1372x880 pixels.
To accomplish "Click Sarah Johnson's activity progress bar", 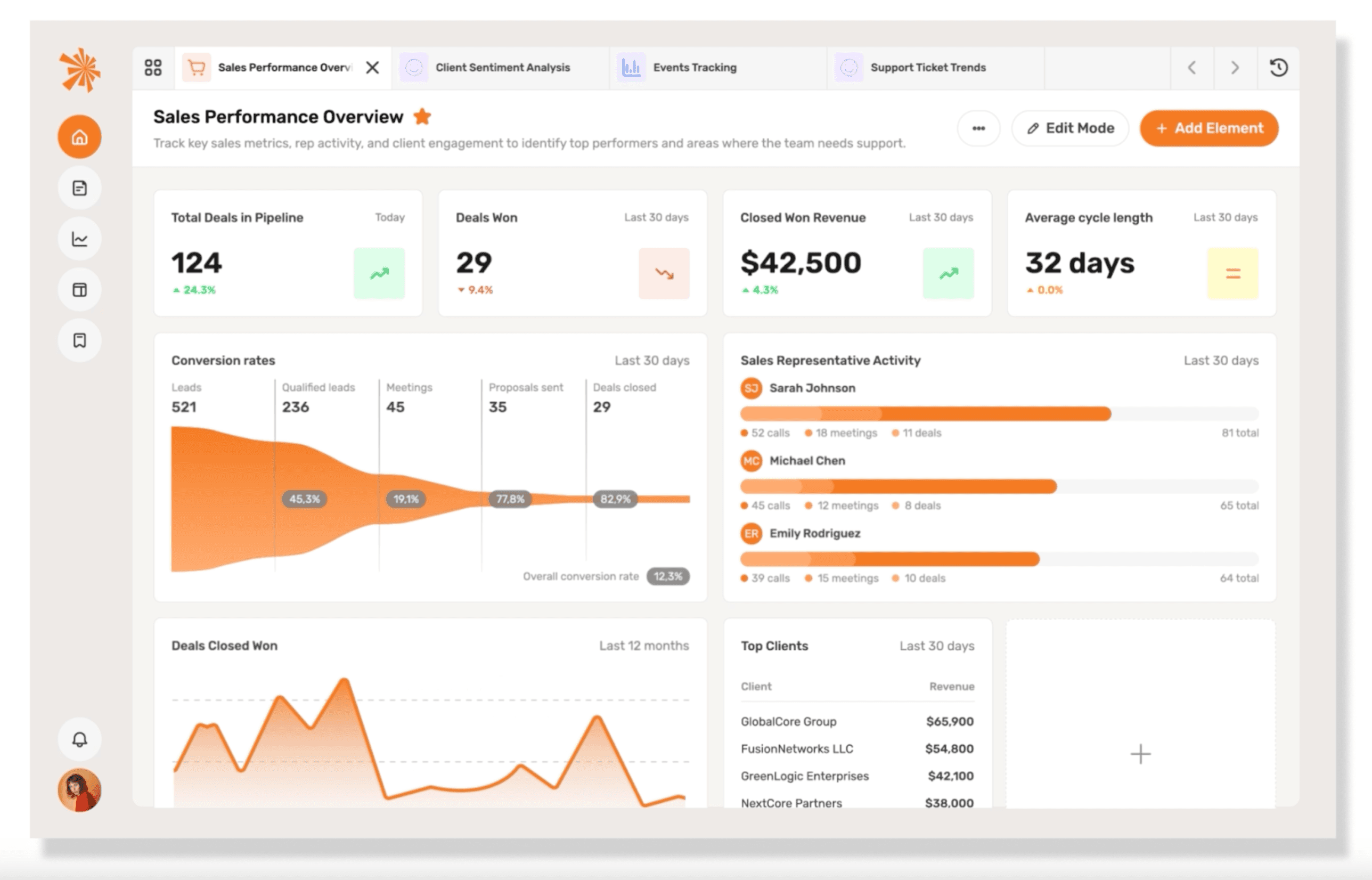I will click(925, 413).
